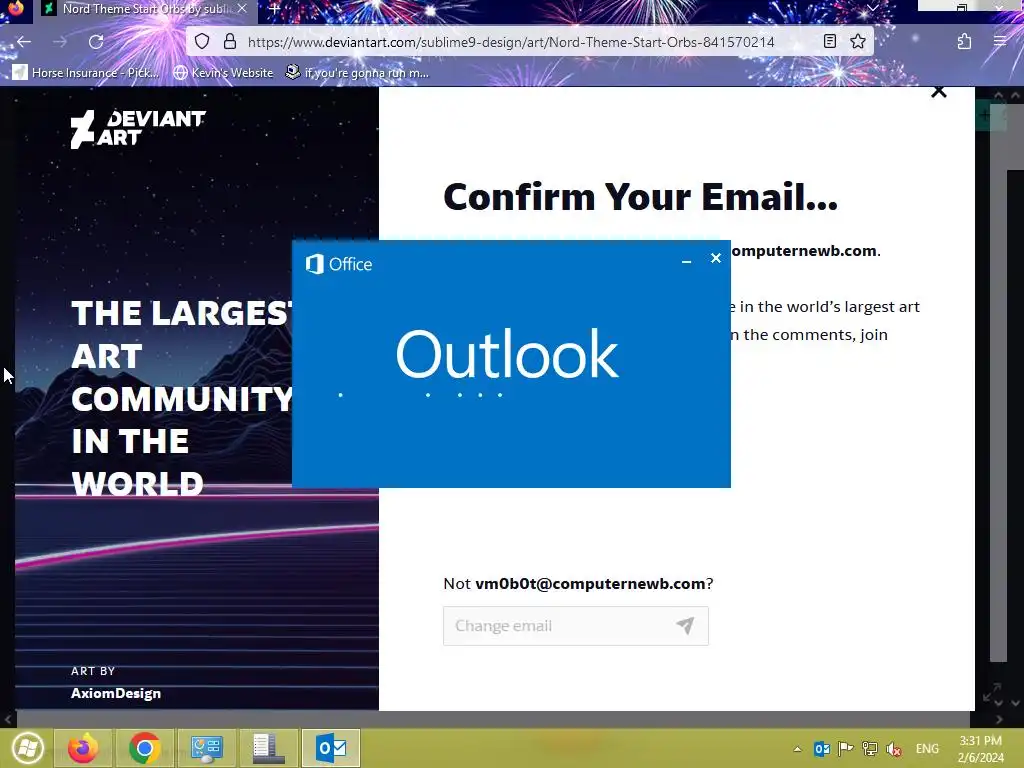Open the clock showing 3:31 PM
Viewport: 1024px width, 768px height.
point(980,749)
